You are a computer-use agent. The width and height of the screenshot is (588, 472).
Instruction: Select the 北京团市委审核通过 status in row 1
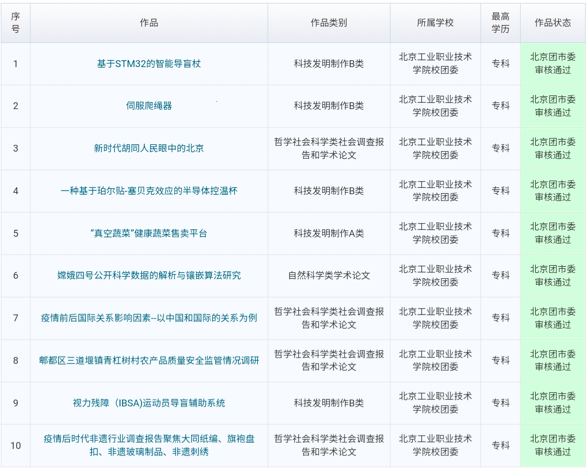click(553, 64)
